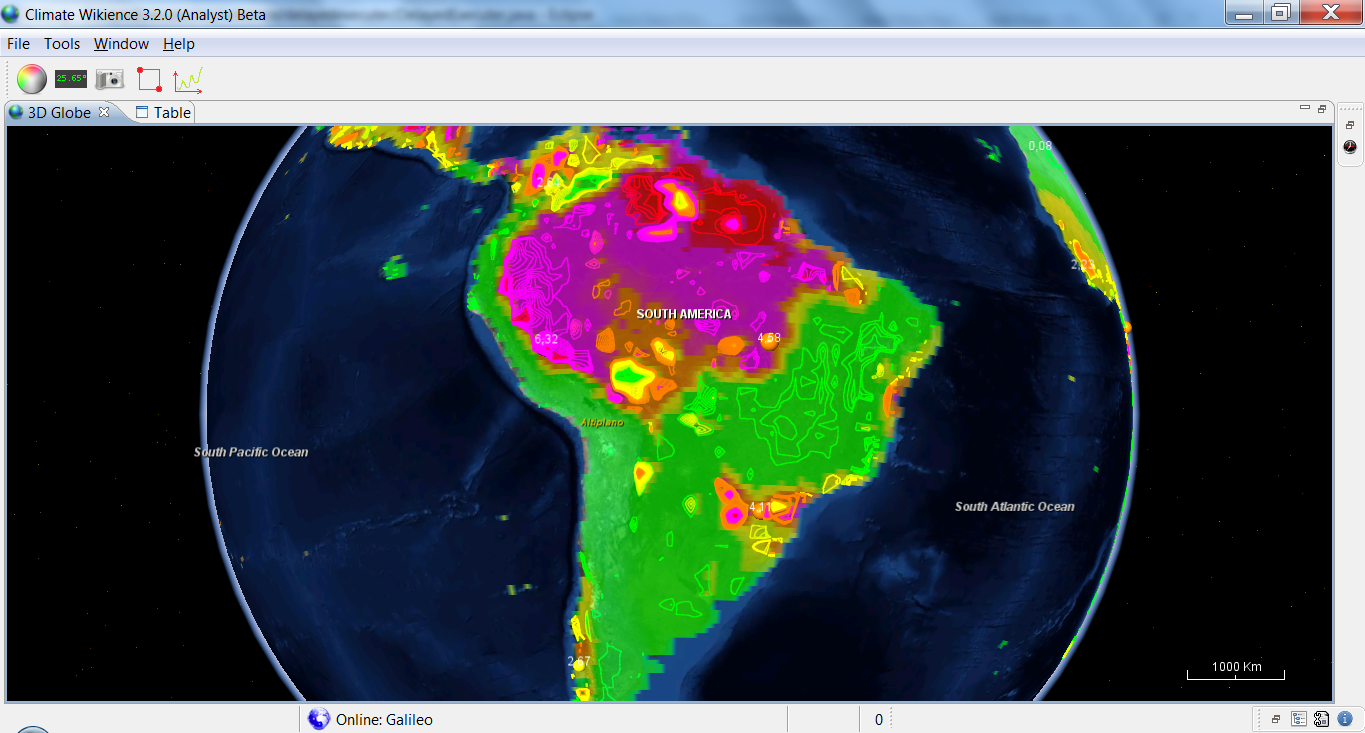This screenshot has width=1365, height=733.
Task: Click the 4.11 value label on map
Action: coord(760,508)
